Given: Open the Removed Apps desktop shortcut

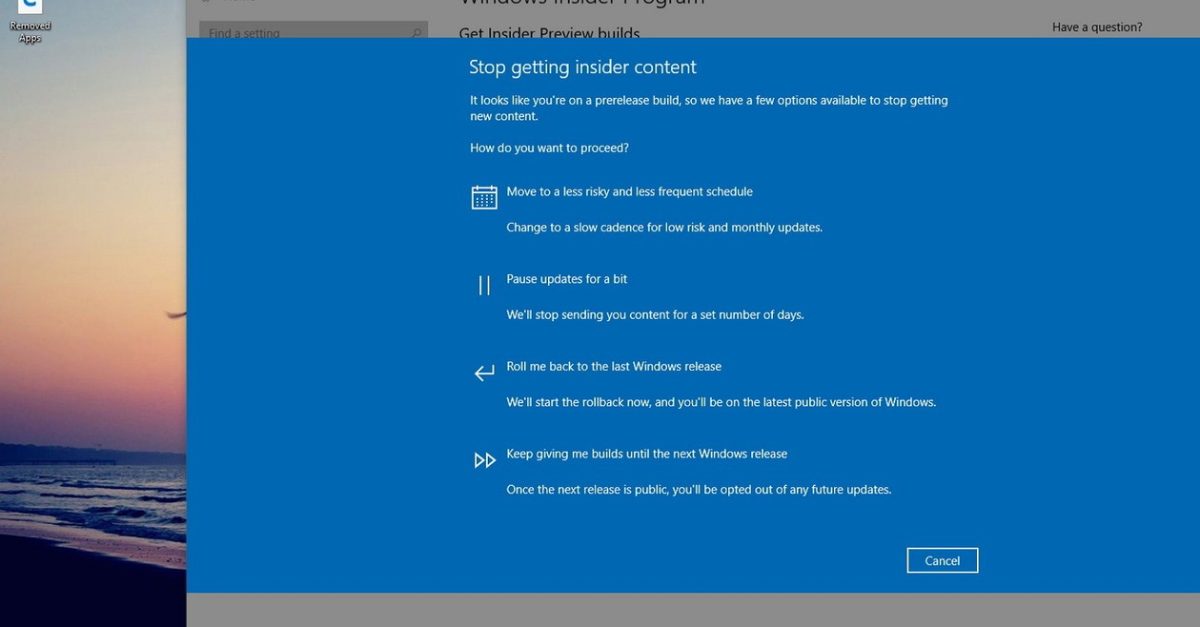Looking at the screenshot, I should click(30, 16).
